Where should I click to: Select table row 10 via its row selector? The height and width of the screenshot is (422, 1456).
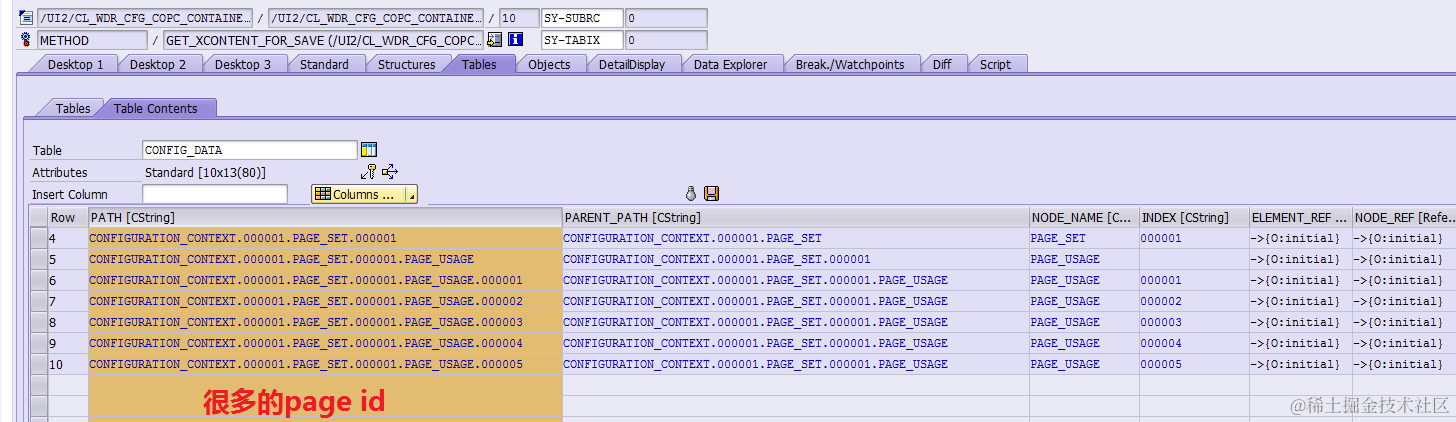pyautogui.click(x=38, y=364)
